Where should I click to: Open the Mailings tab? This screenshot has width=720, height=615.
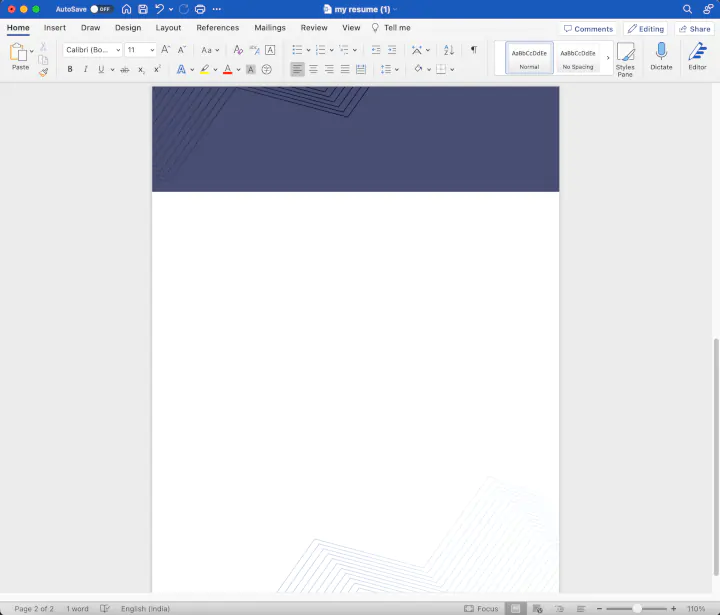(x=270, y=28)
